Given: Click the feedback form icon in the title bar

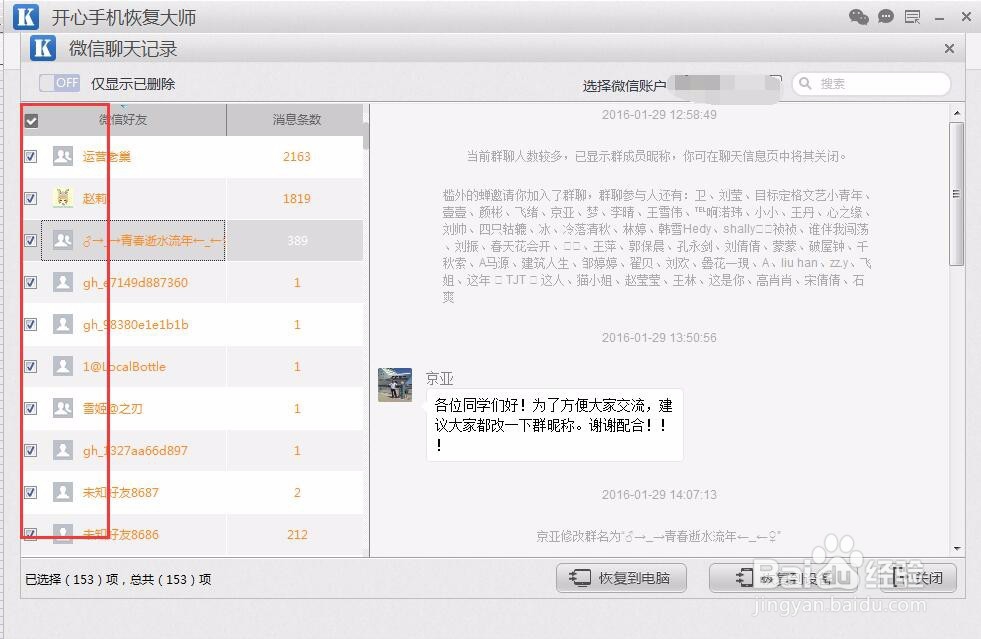Looking at the screenshot, I should click(x=912, y=16).
